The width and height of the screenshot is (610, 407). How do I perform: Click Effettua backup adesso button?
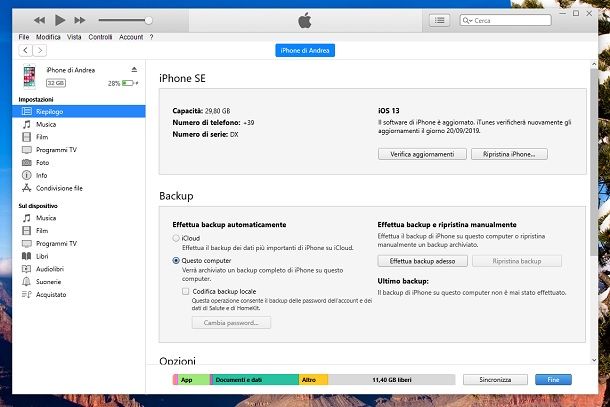422,261
